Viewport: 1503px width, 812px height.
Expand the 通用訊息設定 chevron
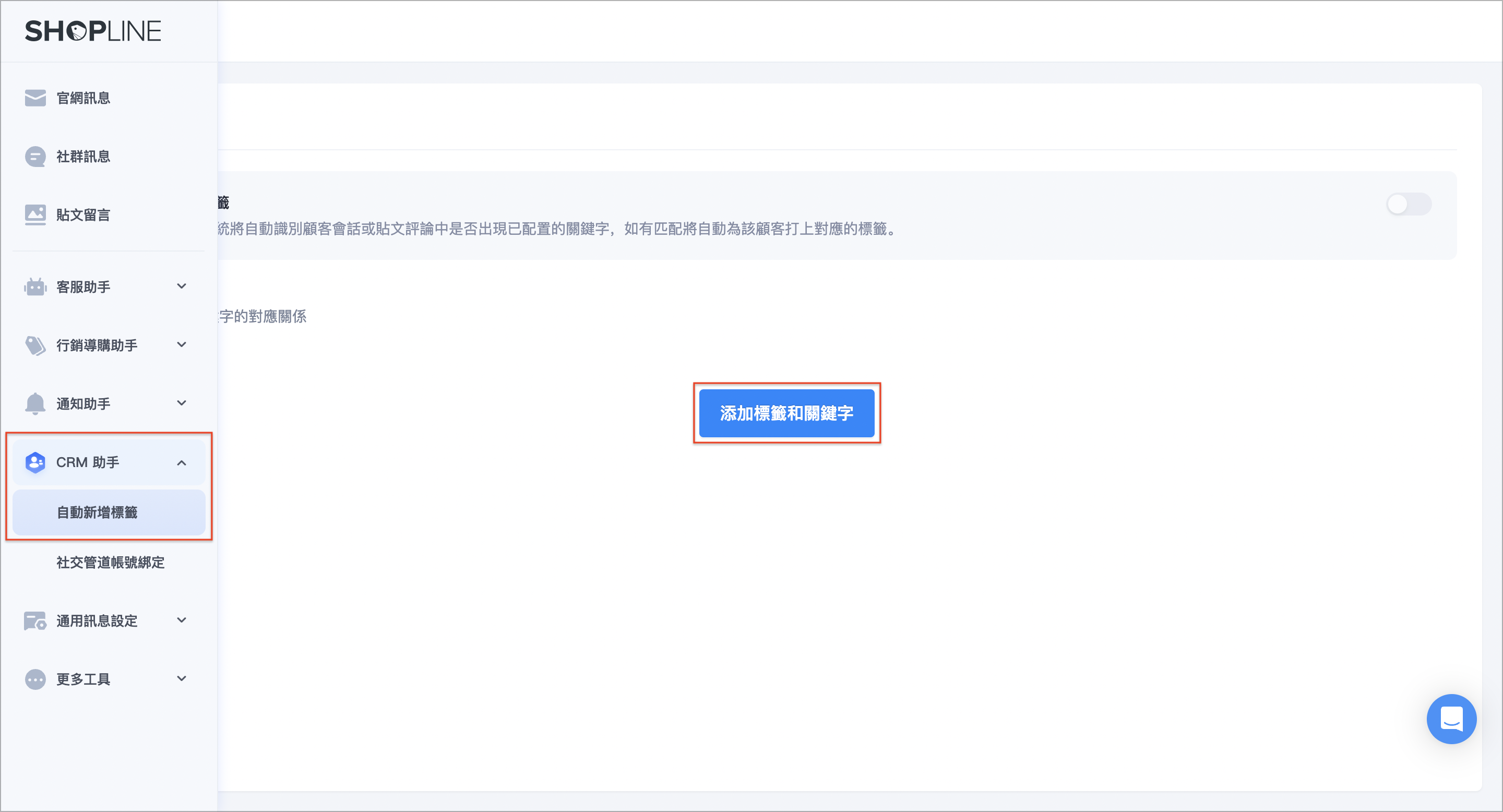pos(182,620)
